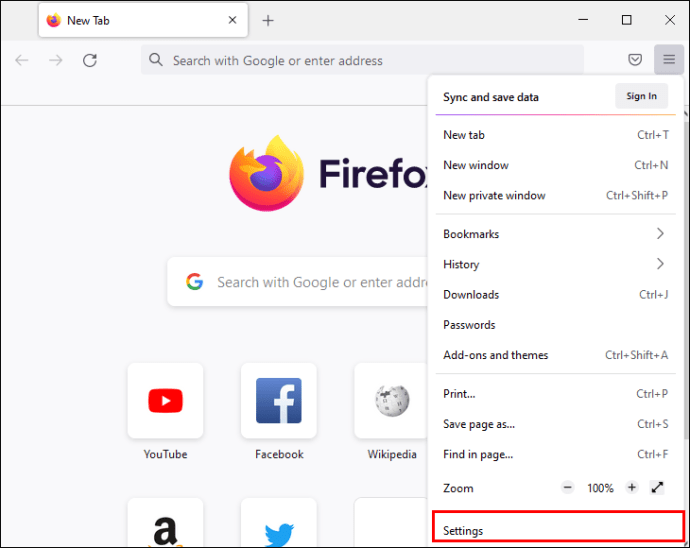This screenshot has width=690, height=548.
Task: Zoom in with the plus button
Action: [x=631, y=488]
